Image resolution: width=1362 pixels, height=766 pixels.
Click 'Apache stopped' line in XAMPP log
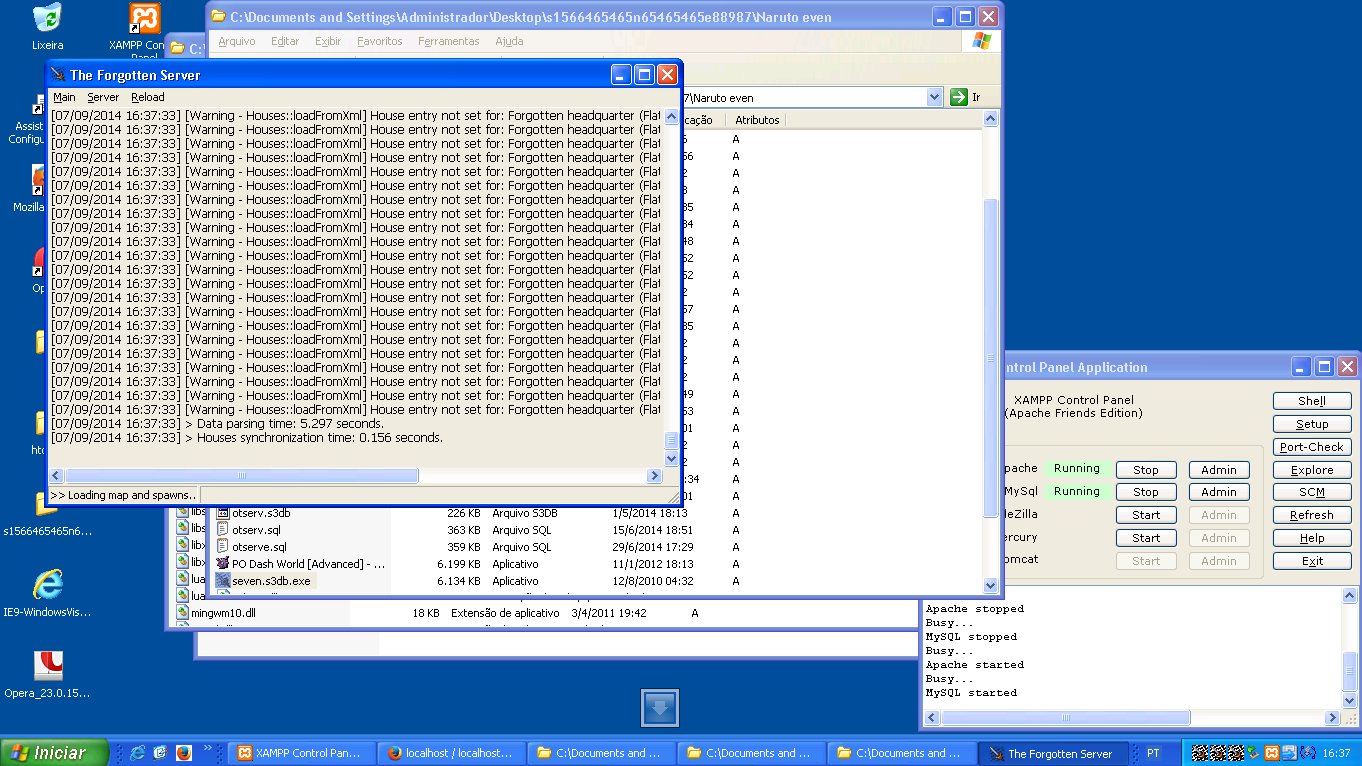click(x=975, y=609)
